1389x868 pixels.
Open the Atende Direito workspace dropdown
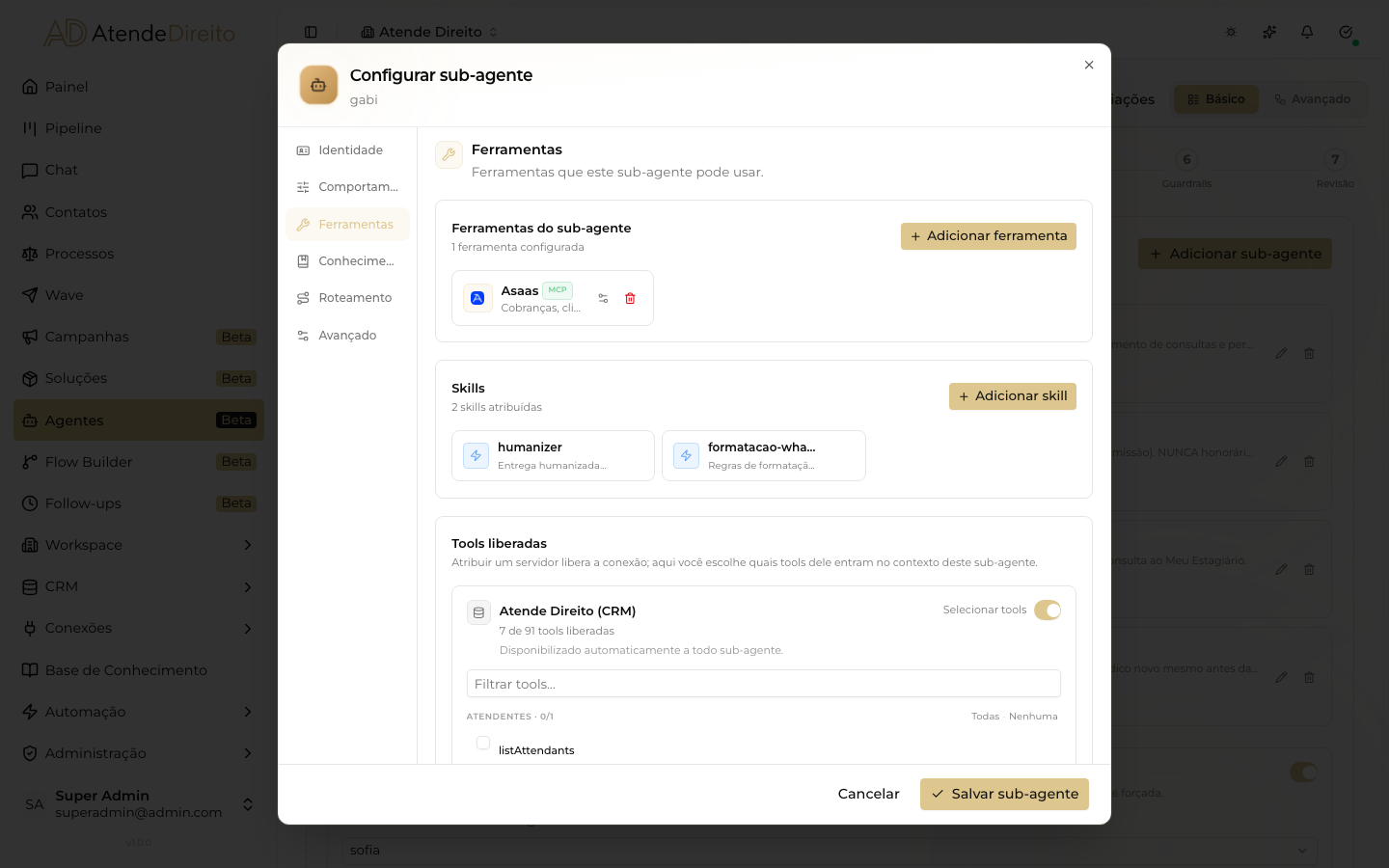pos(429,32)
